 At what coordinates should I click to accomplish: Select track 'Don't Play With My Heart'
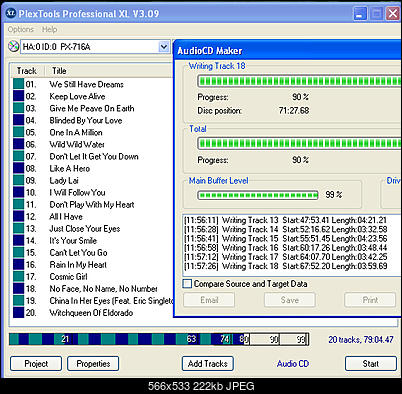pyautogui.click(x=92, y=204)
